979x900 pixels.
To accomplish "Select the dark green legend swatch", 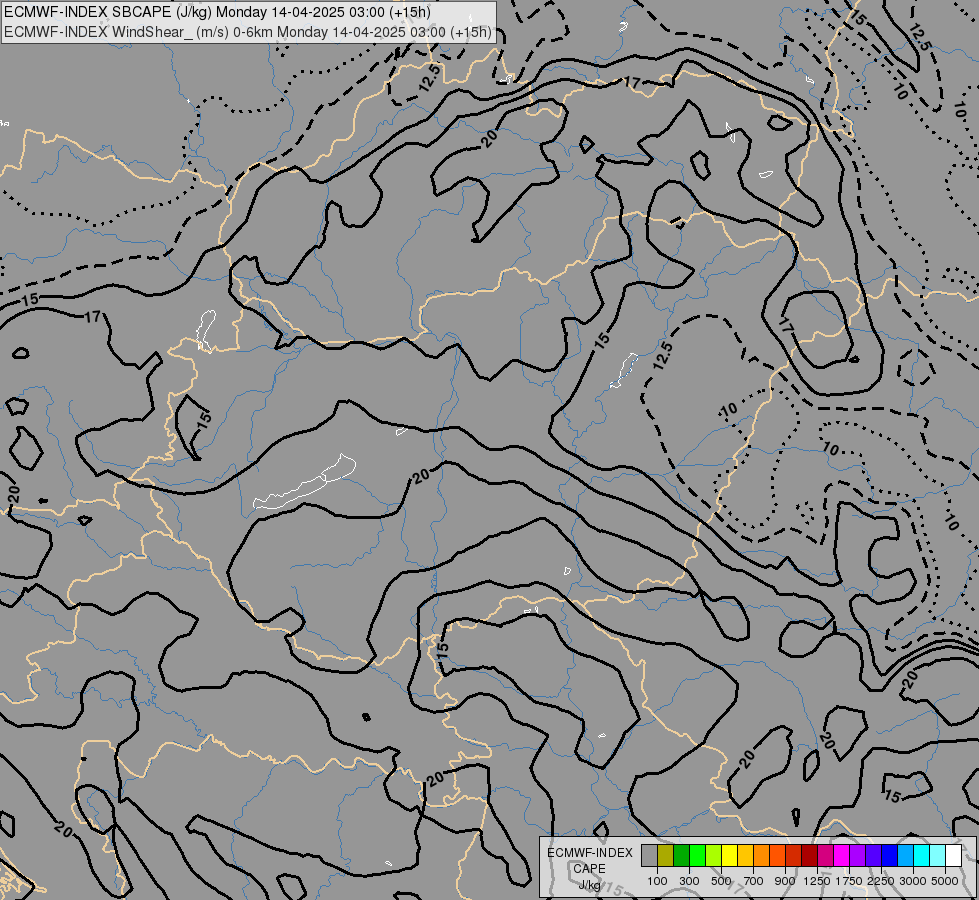I will (x=681, y=856).
